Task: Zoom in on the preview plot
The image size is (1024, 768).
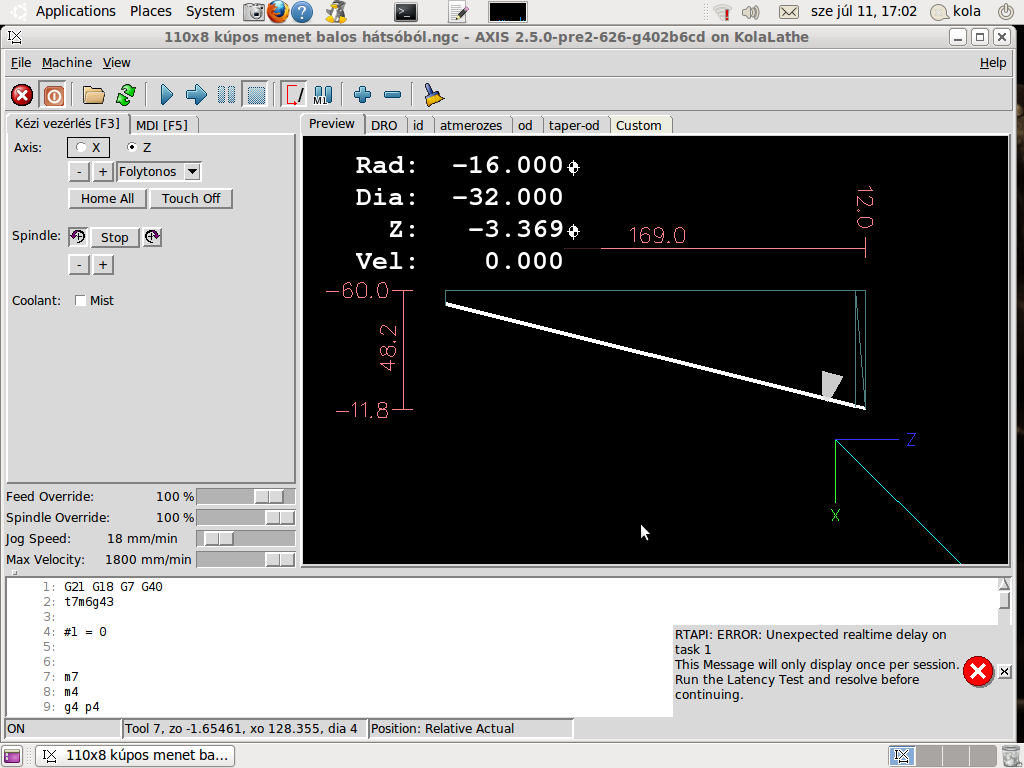Action: (362, 95)
